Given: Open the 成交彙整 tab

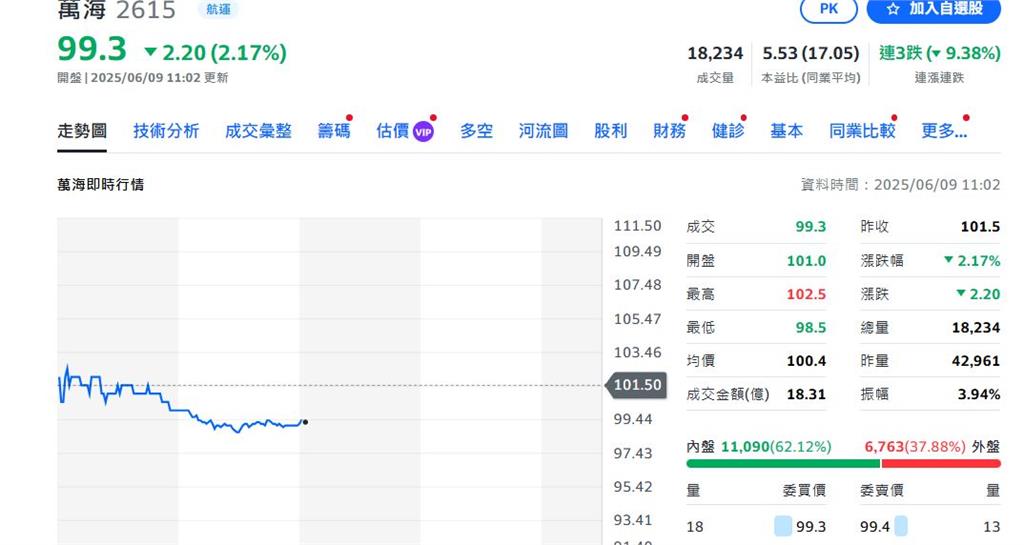Looking at the screenshot, I should point(258,131).
